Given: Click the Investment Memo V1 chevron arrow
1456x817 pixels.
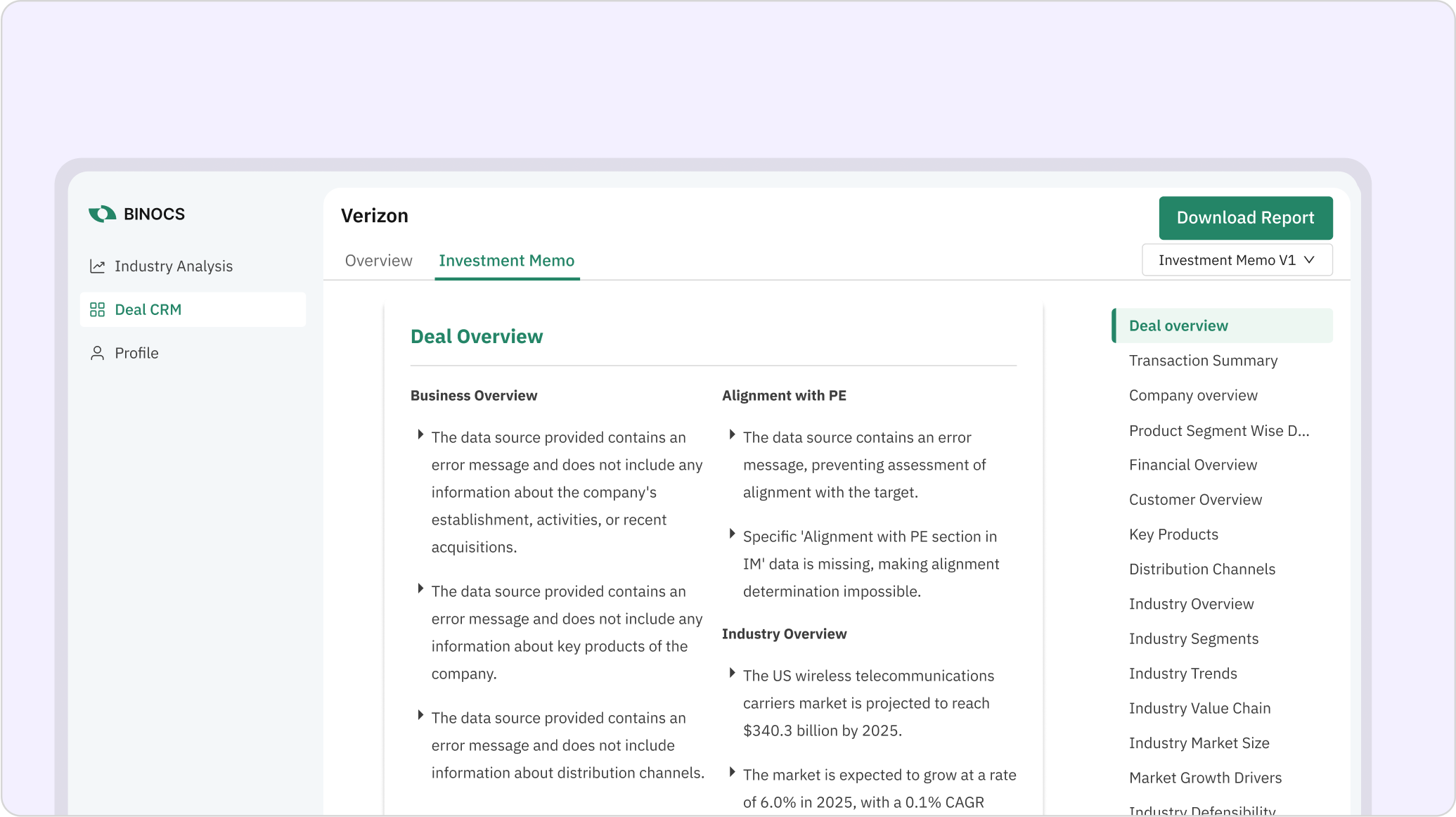Looking at the screenshot, I should tap(1309, 260).
